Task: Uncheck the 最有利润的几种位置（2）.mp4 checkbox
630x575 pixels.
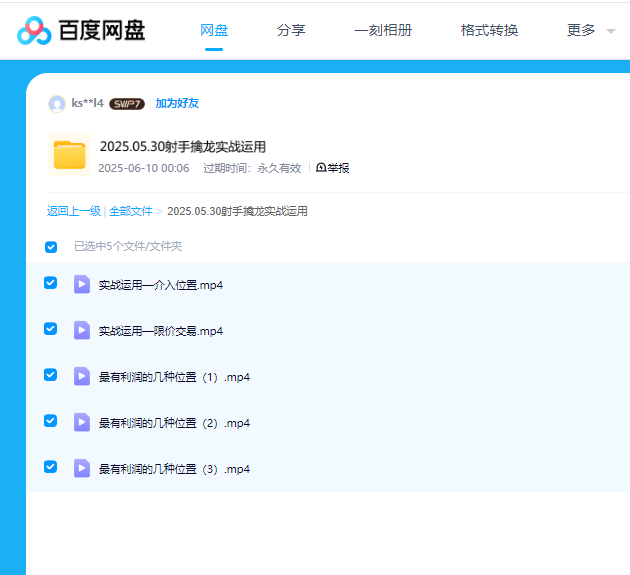Action: coord(51,421)
